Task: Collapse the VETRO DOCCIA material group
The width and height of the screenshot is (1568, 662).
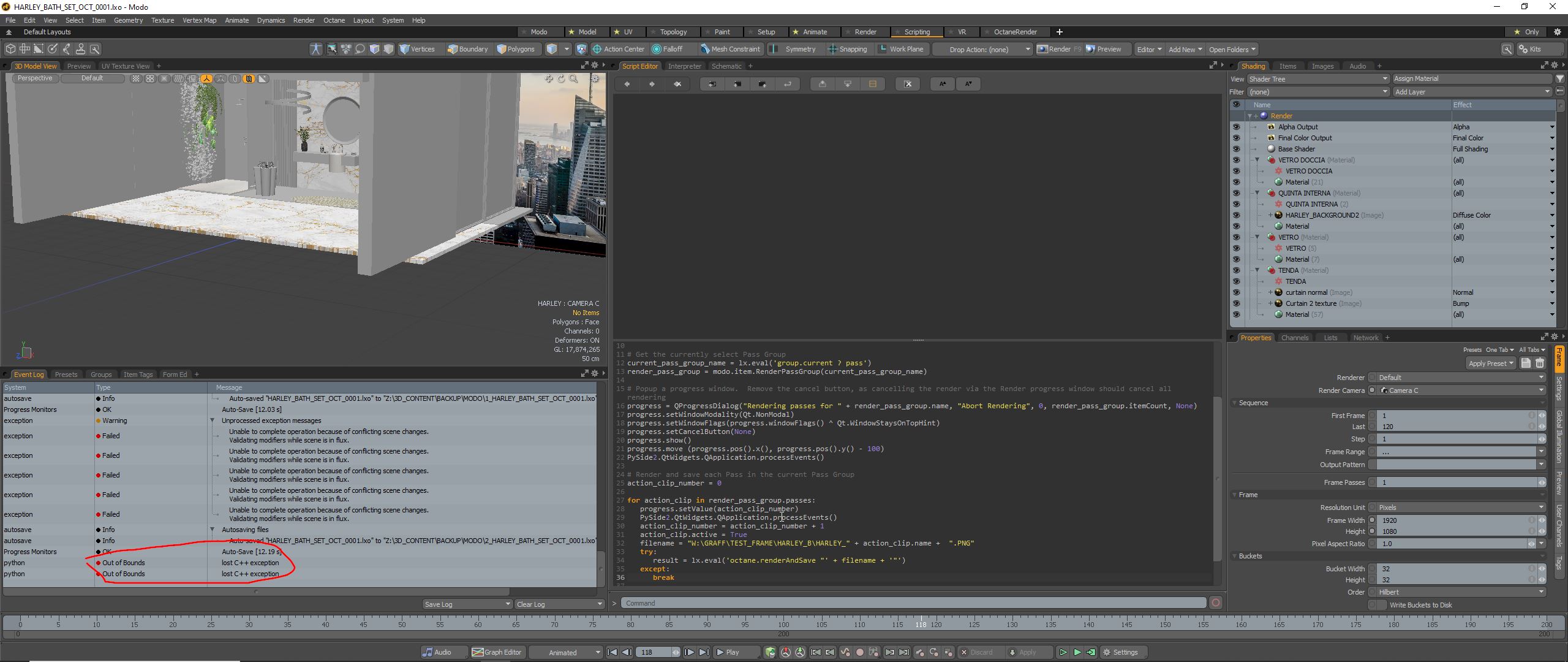Action: click(x=1257, y=160)
